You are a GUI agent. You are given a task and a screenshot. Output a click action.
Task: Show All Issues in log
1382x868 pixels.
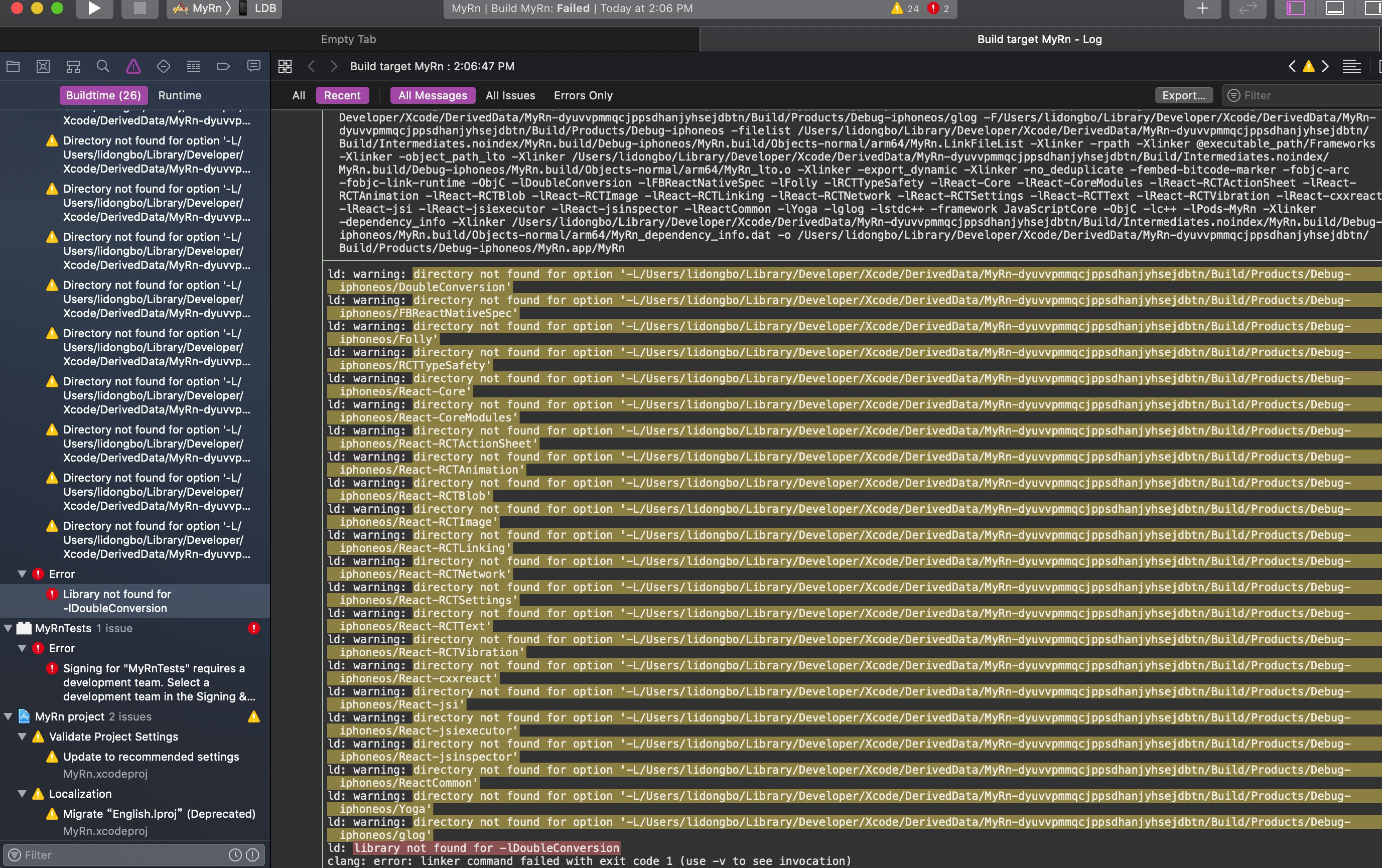[510, 95]
